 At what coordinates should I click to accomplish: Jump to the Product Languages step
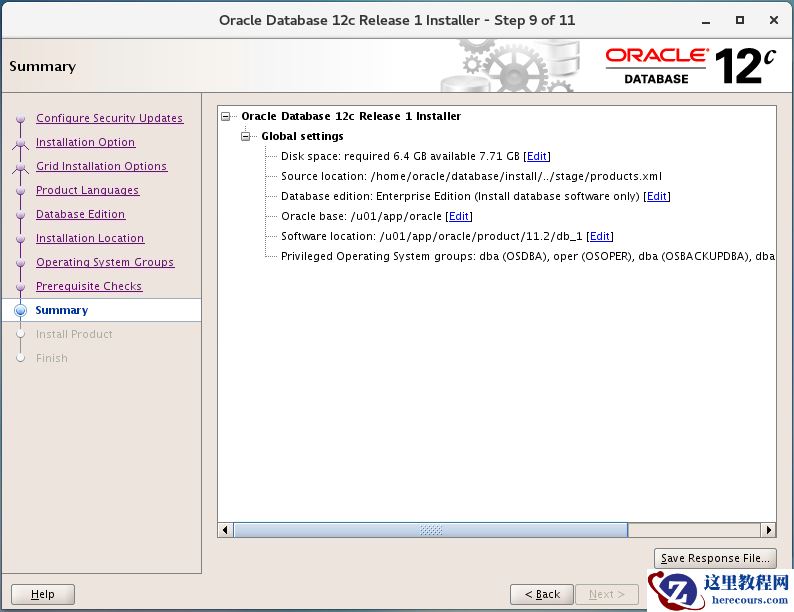pyautogui.click(x=88, y=190)
